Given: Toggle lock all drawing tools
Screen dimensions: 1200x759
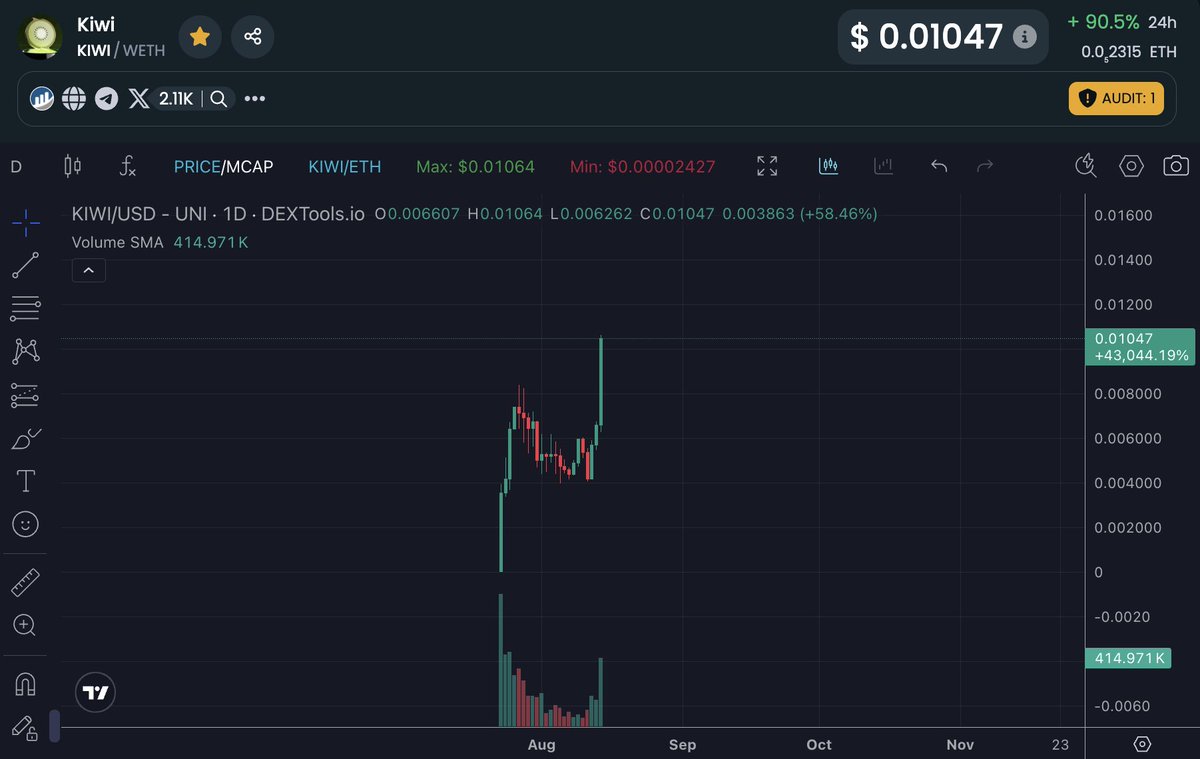Looking at the screenshot, I should [x=25, y=727].
